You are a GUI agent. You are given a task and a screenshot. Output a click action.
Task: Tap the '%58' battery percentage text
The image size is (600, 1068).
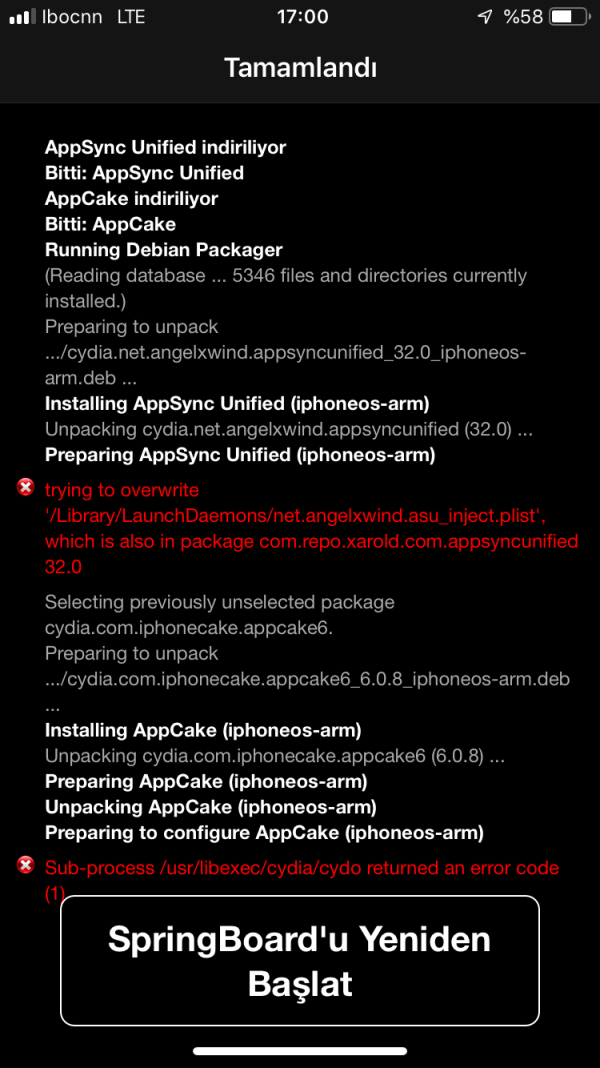tap(523, 17)
